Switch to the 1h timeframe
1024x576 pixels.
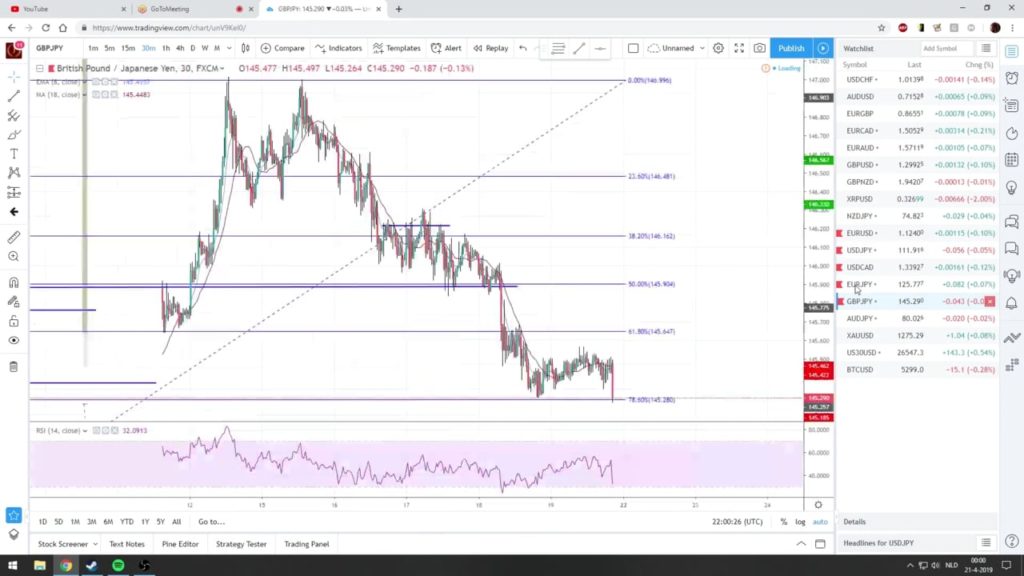[x=166, y=48]
